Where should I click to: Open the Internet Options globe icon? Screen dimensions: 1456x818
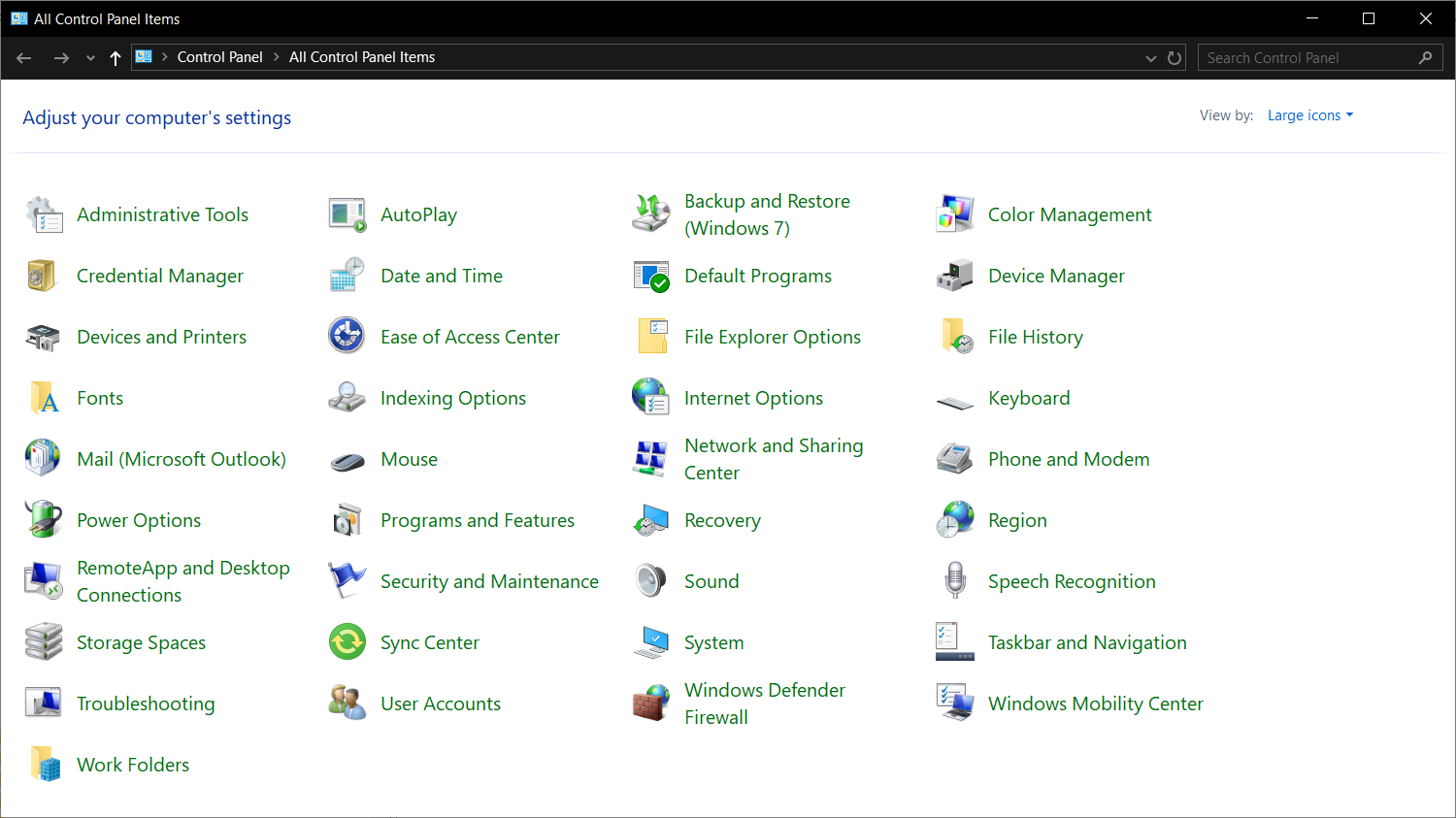click(x=651, y=398)
